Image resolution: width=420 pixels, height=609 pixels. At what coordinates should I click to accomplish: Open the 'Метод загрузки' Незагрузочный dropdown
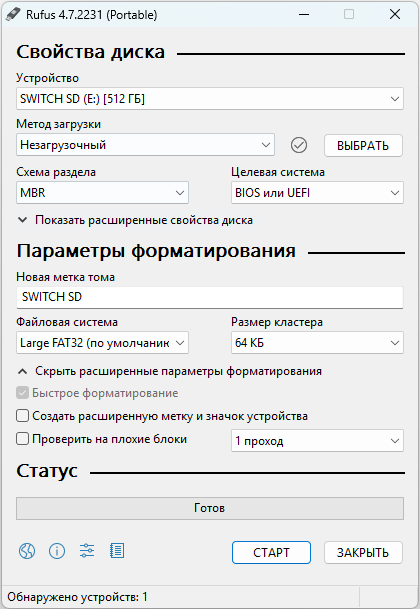(145, 145)
